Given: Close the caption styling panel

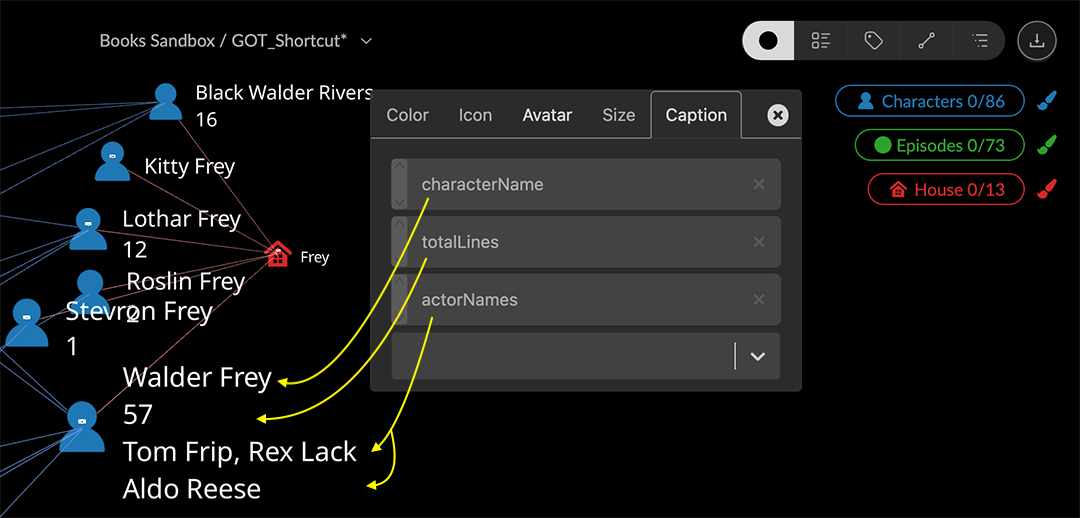Looking at the screenshot, I should [777, 116].
